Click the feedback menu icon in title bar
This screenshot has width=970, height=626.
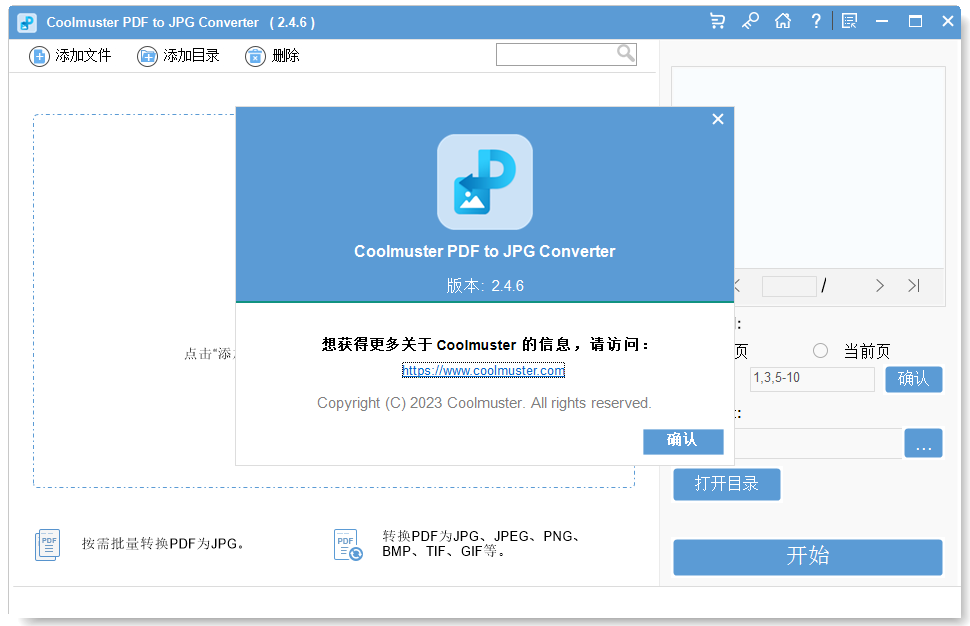(849, 22)
